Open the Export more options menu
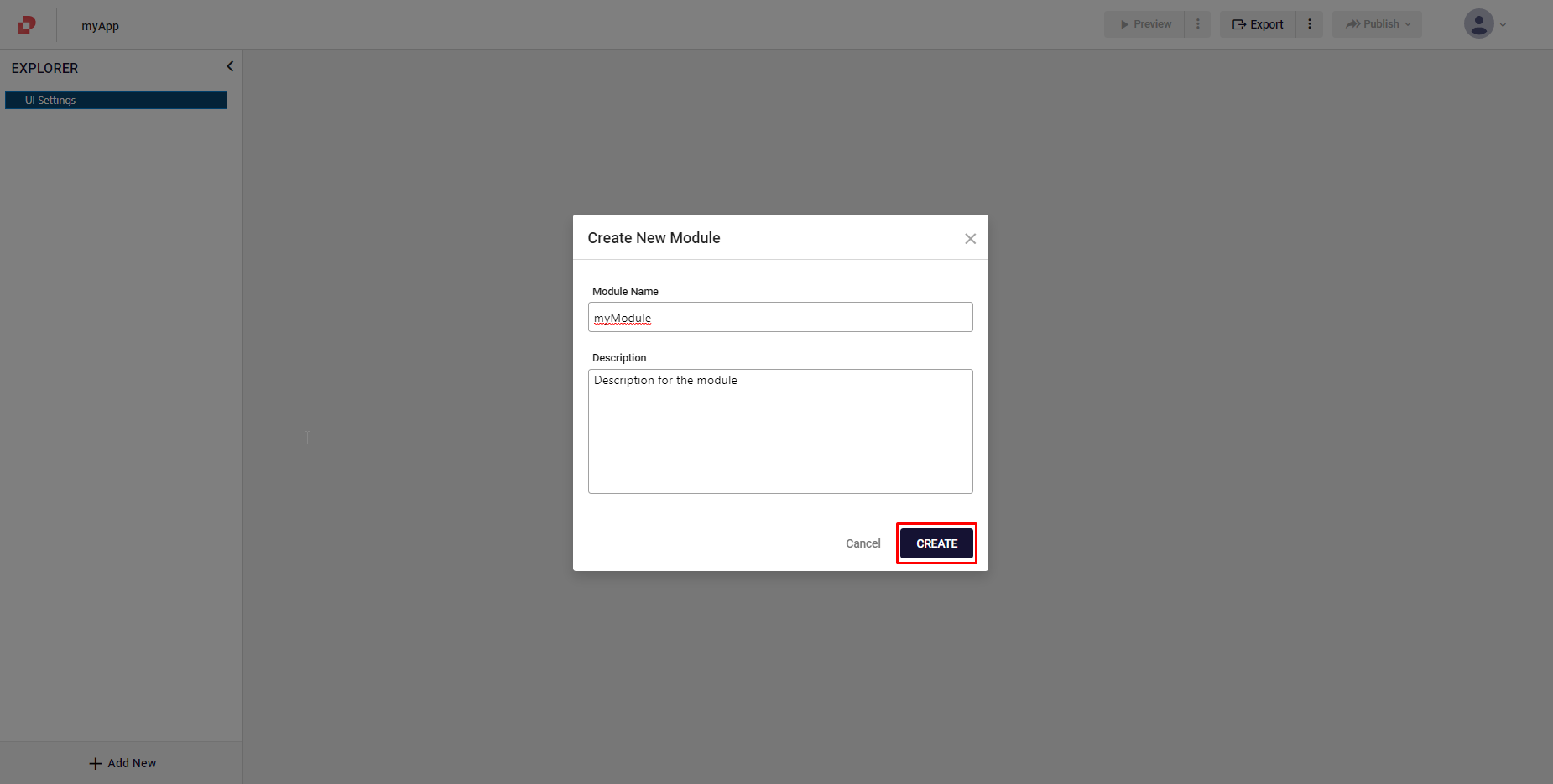Viewport: 1553px width, 784px height. pos(1309,24)
